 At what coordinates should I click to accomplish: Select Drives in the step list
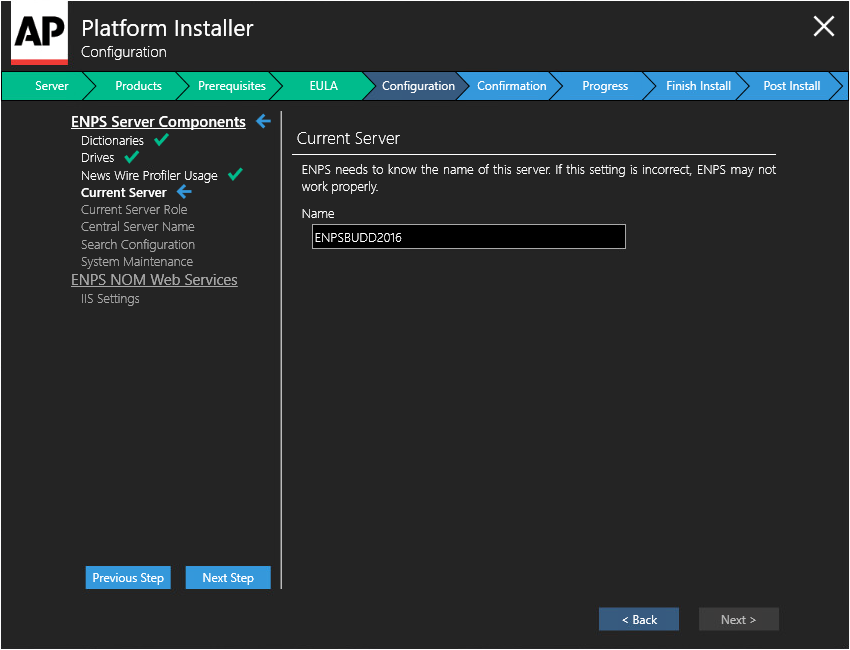[98, 158]
